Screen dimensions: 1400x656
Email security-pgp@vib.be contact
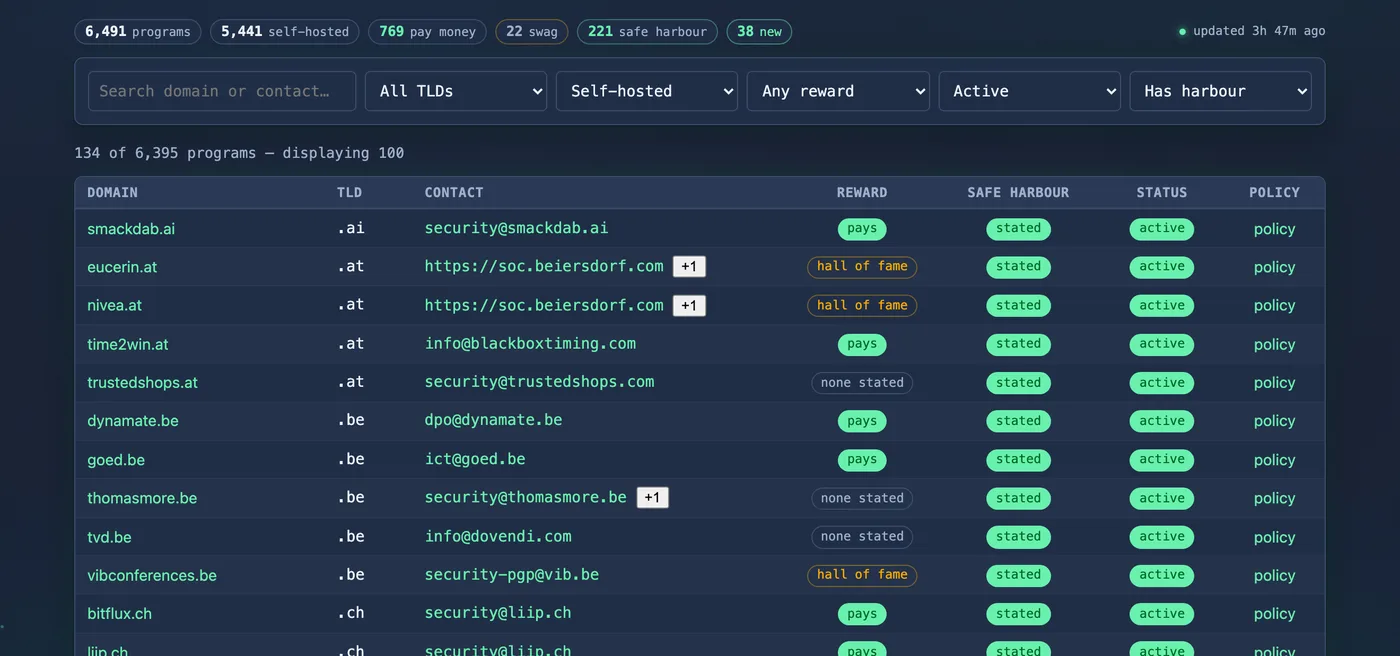click(512, 574)
